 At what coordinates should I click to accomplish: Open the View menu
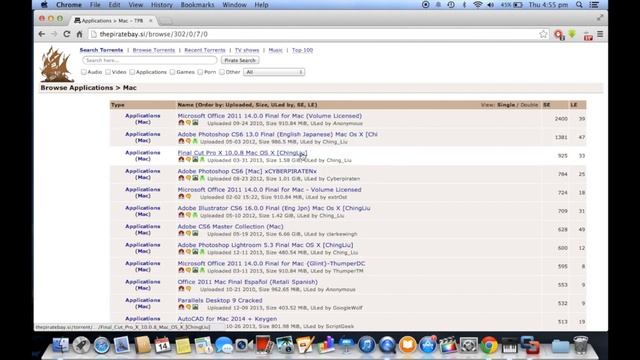pos(136,5)
